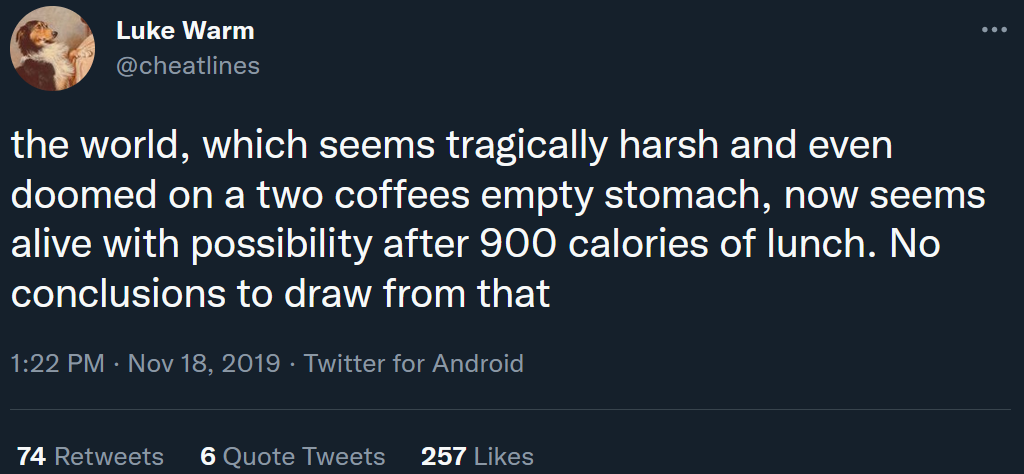Click the number 74 in the retweet count
This screenshot has height=474, width=1024.
(32, 457)
